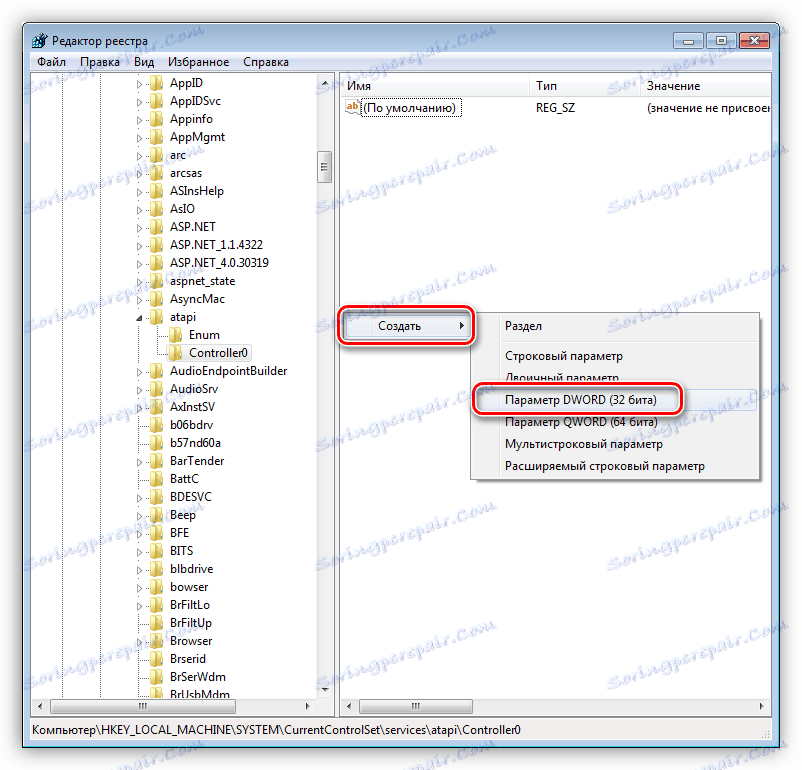Click the AudioSrv folder icon
The height and width of the screenshot is (770, 802).
(x=157, y=389)
